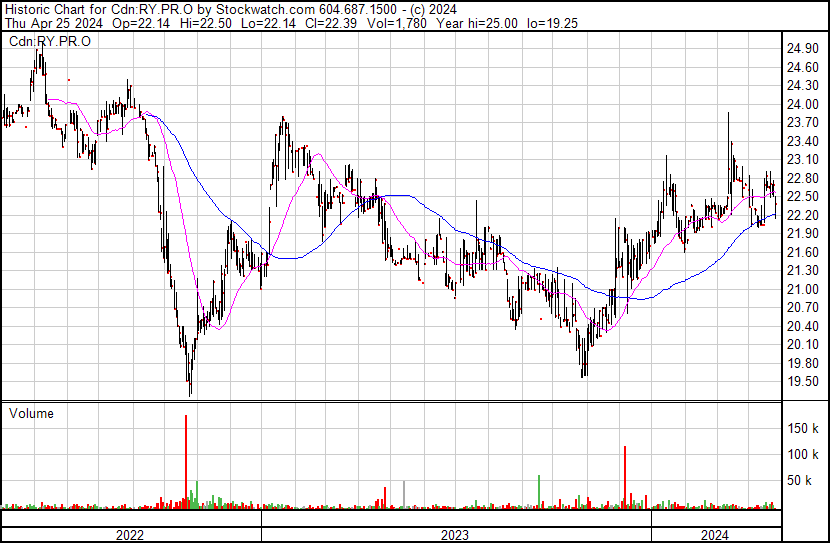Click the Thu Apr 25 2024 date text
The width and height of the screenshot is (830, 543).
pos(55,23)
